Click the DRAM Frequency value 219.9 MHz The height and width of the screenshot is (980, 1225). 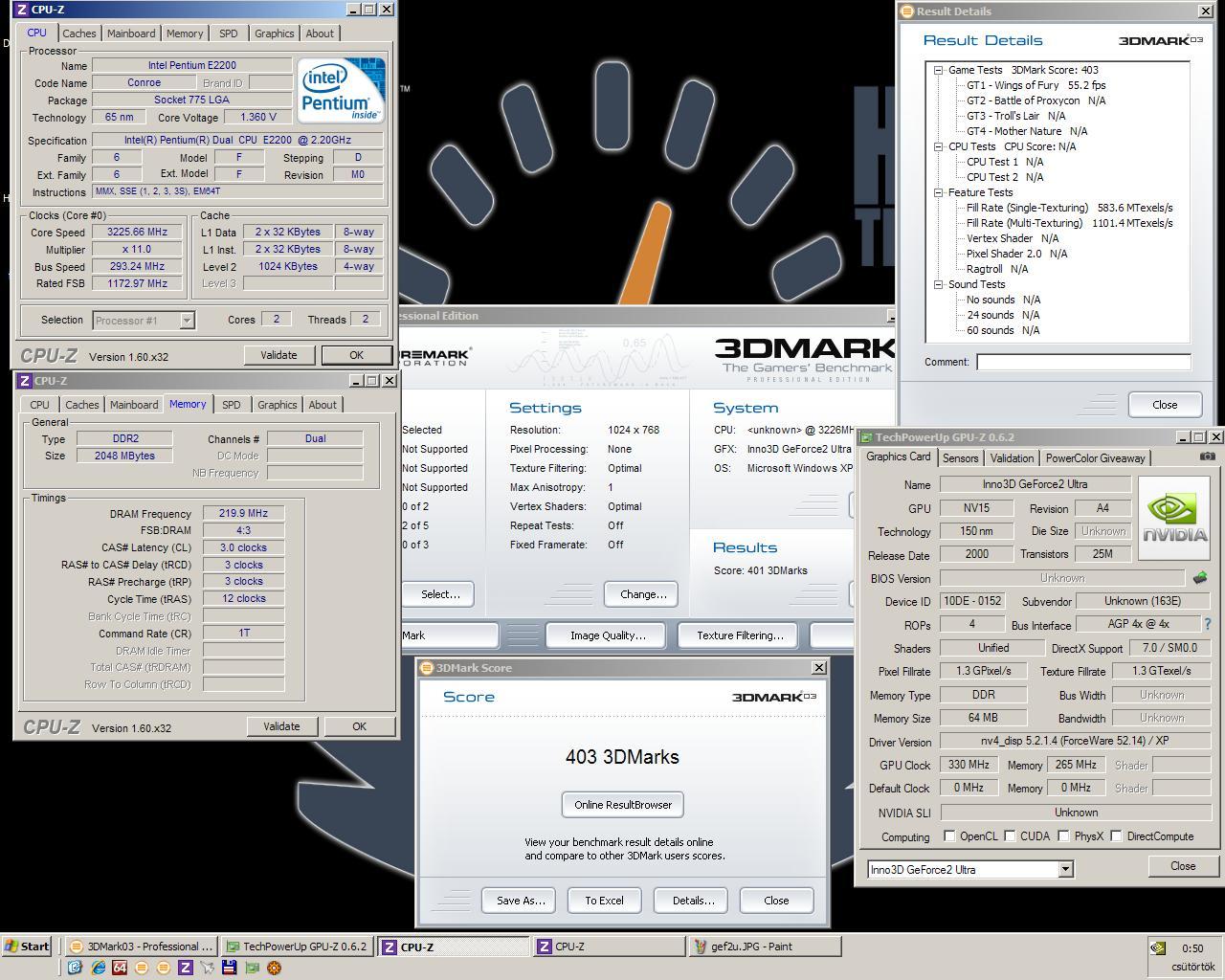(243, 513)
